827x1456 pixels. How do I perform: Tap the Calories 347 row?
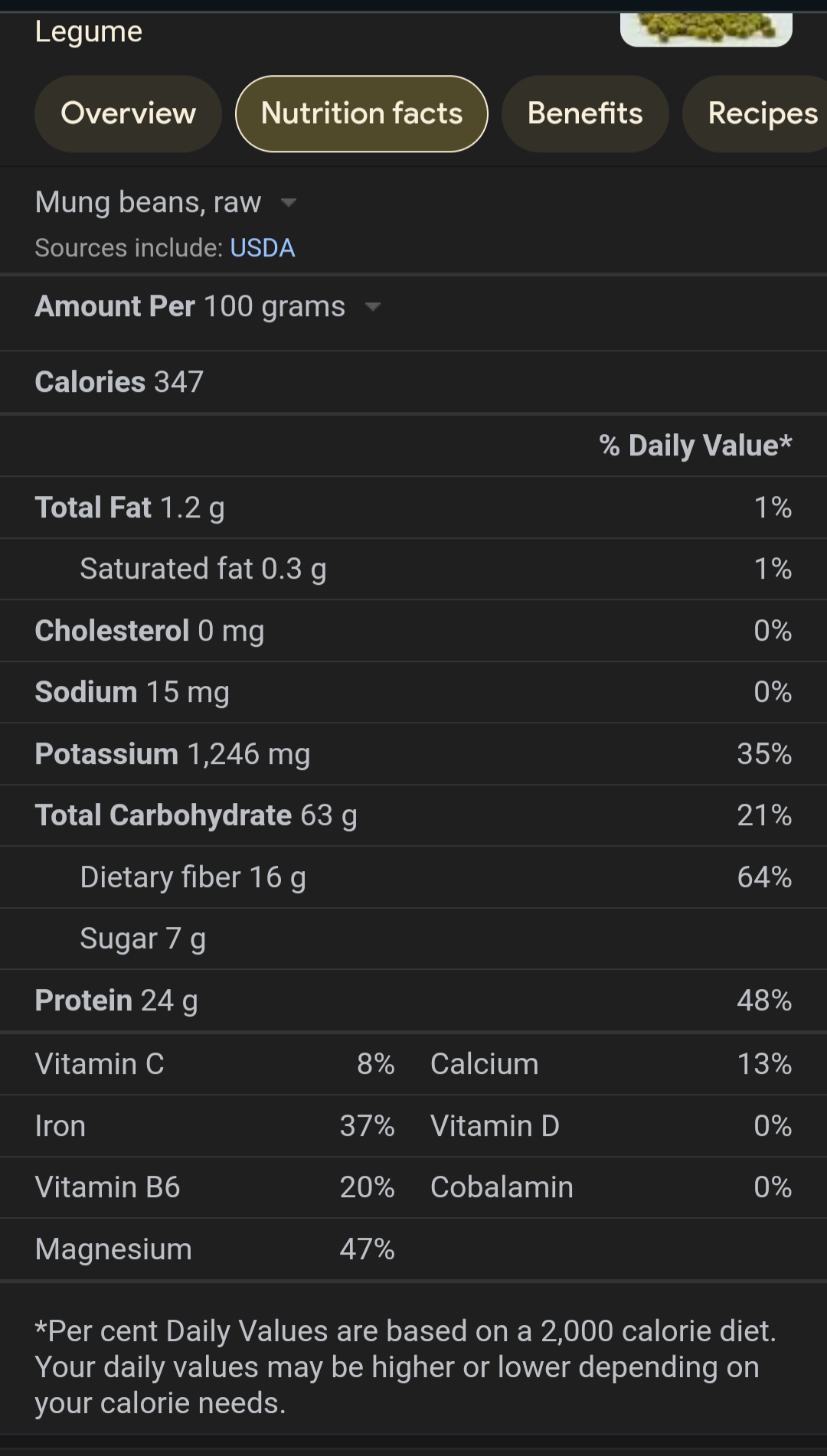point(413,382)
